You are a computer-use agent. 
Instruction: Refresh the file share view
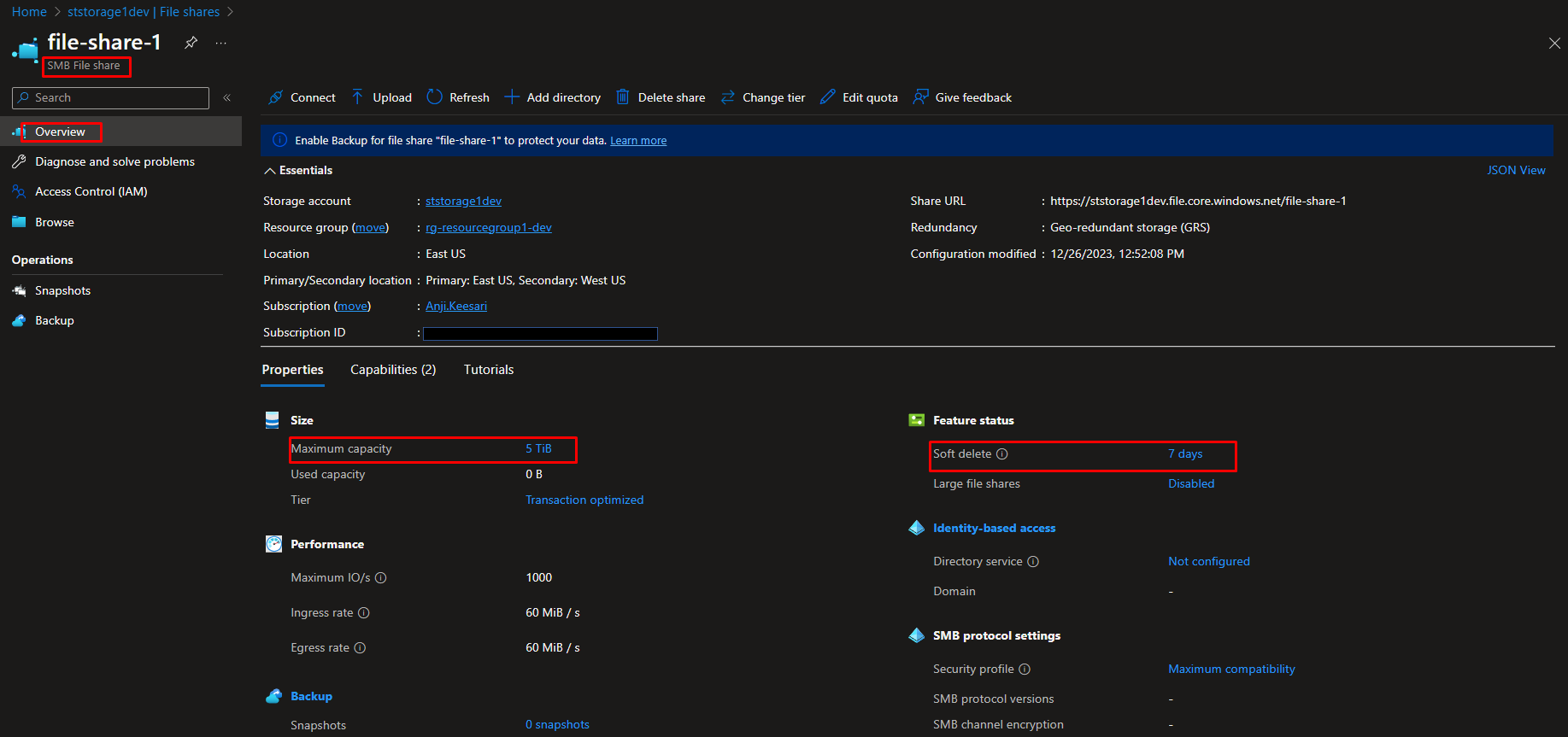click(458, 97)
